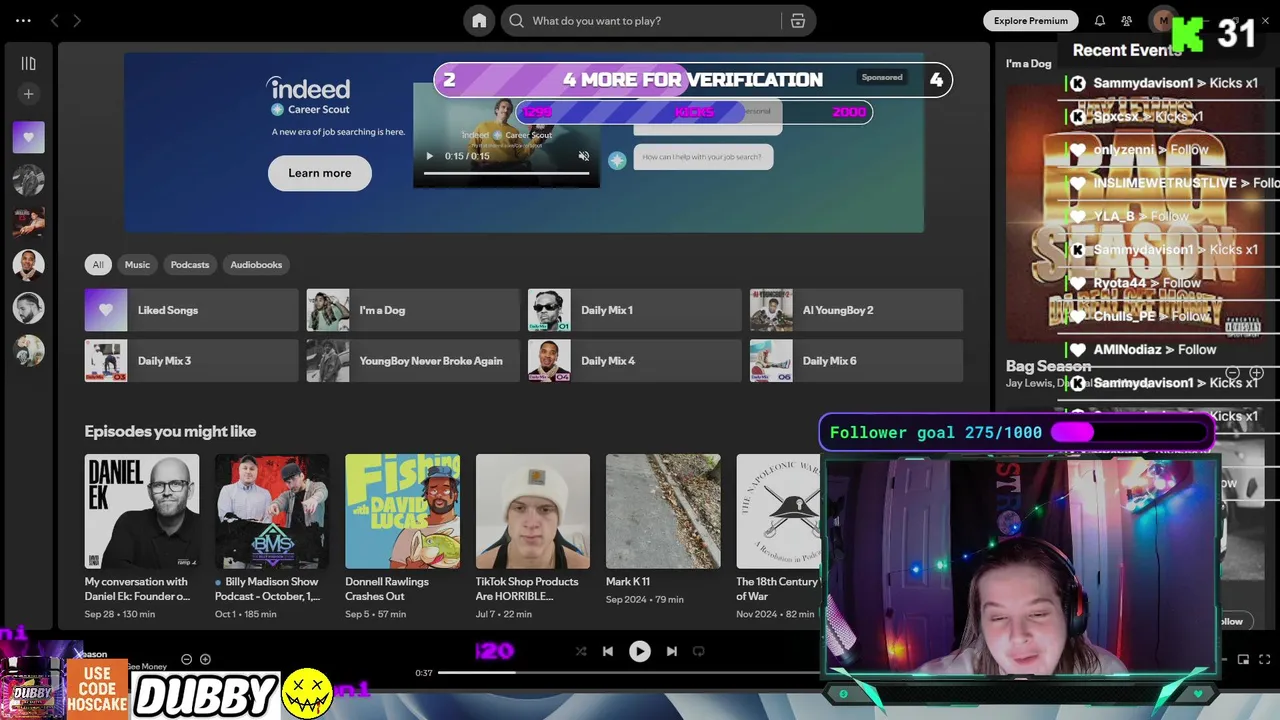
Task: Click Explore Premium button
Action: click(x=1031, y=20)
